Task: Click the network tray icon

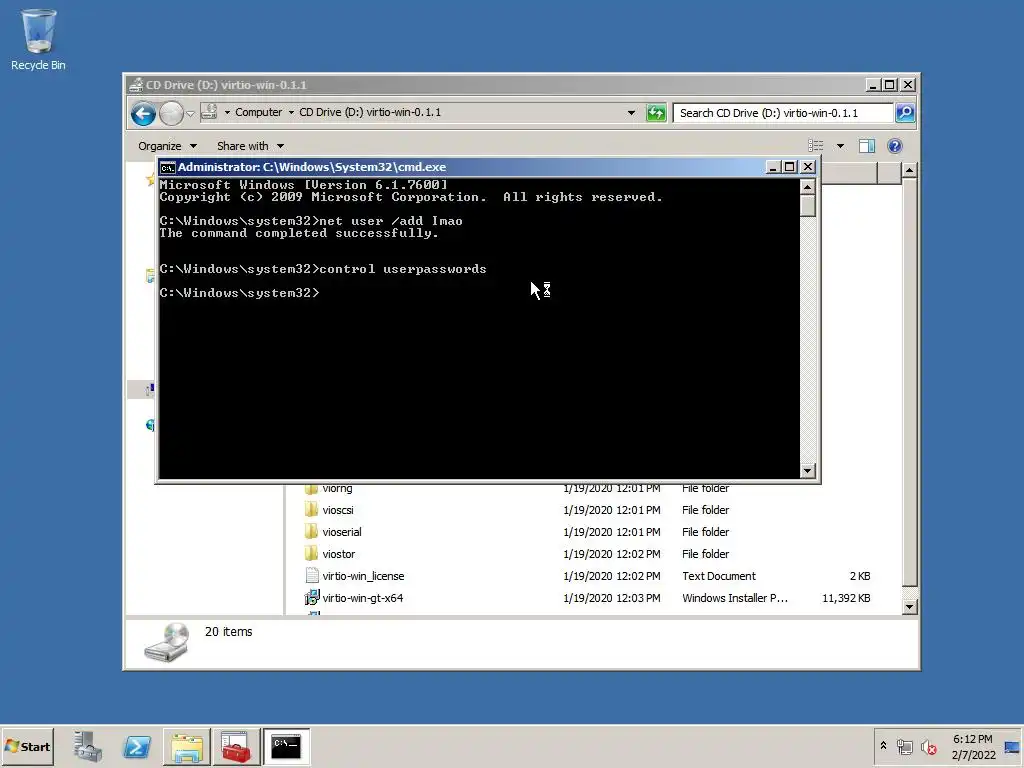Action: (904, 746)
